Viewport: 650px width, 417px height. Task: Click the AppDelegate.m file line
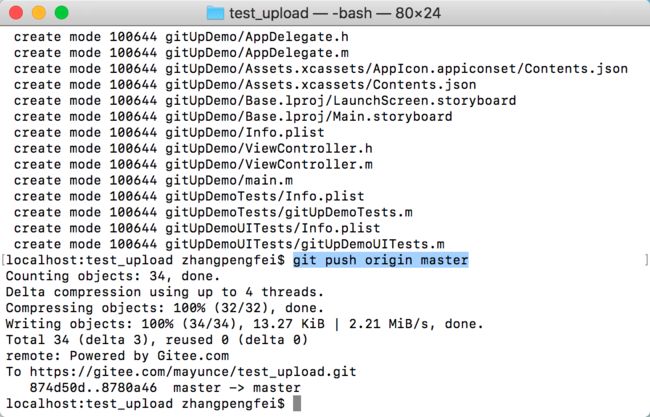181,53
